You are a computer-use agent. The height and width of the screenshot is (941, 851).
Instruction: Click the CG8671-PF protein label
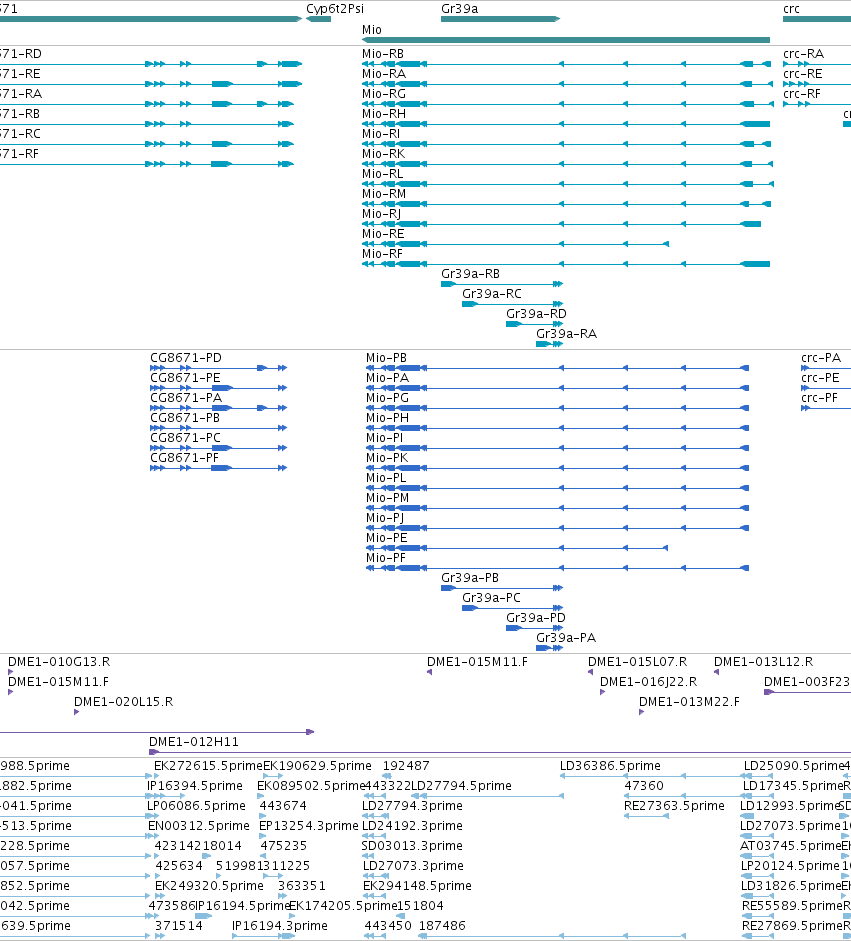pyautogui.click(x=184, y=458)
